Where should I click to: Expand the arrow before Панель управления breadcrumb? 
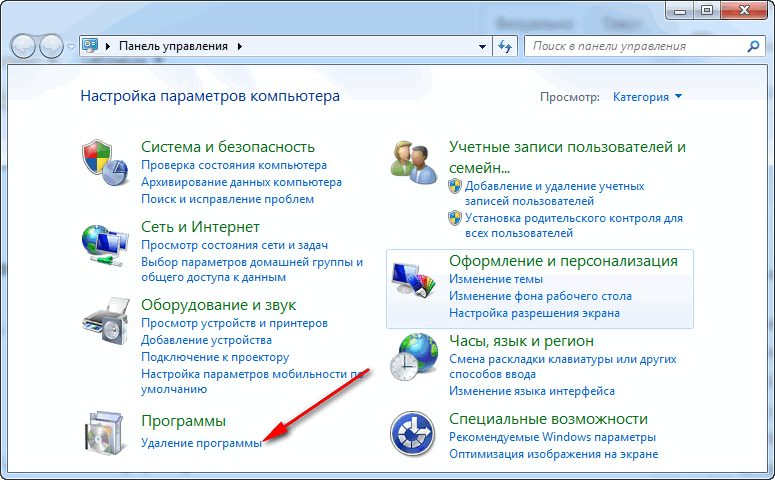[x=108, y=46]
